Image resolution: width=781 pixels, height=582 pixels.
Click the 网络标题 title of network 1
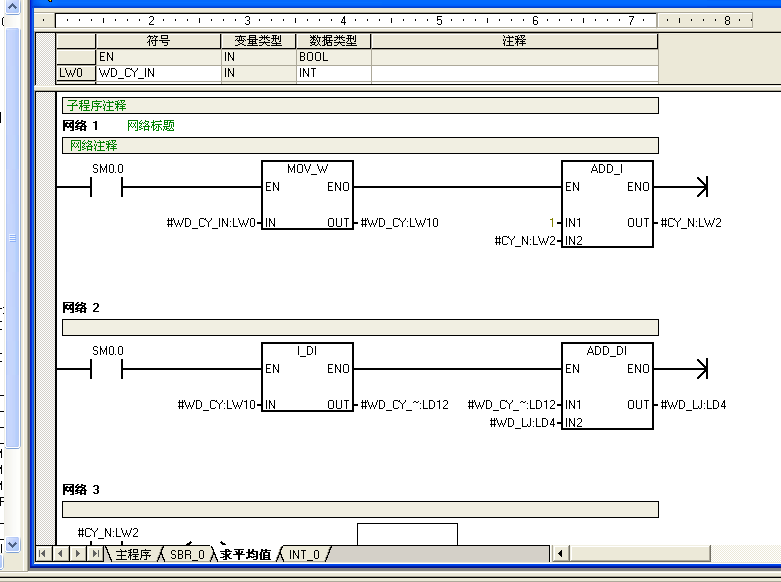coord(151,126)
